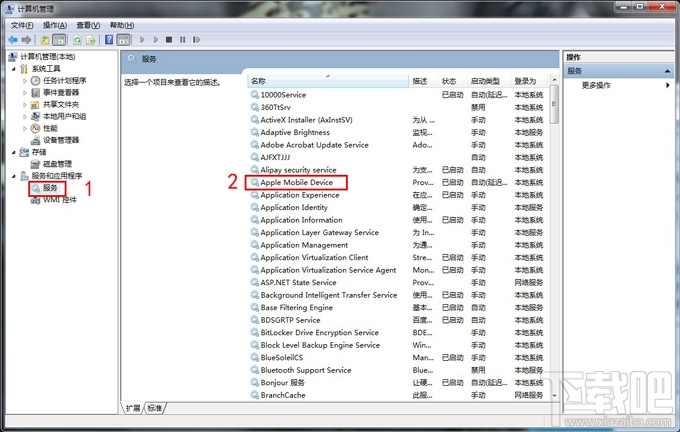Image resolution: width=680 pixels, height=432 pixels.
Task: Open the 帮助(H) menu
Action: point(122,26)
